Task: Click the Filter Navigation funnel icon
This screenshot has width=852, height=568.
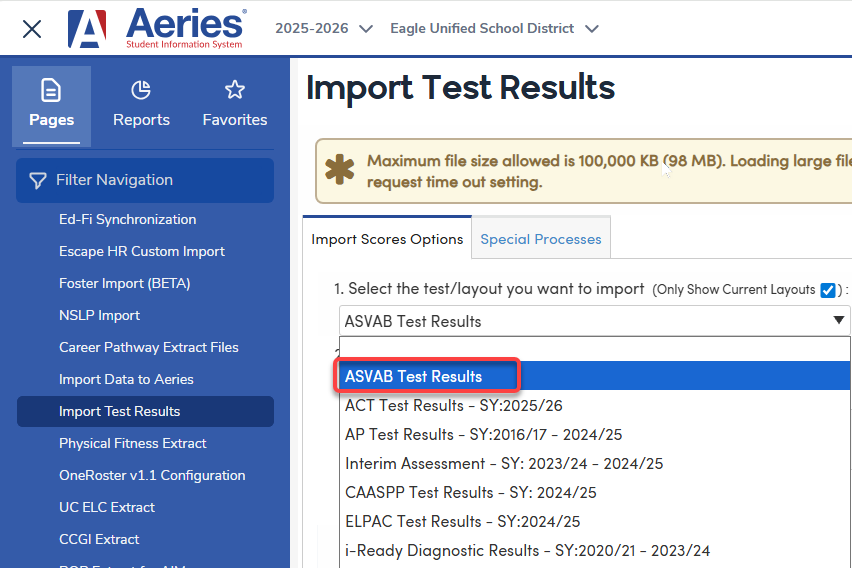Action: [37, 180]
